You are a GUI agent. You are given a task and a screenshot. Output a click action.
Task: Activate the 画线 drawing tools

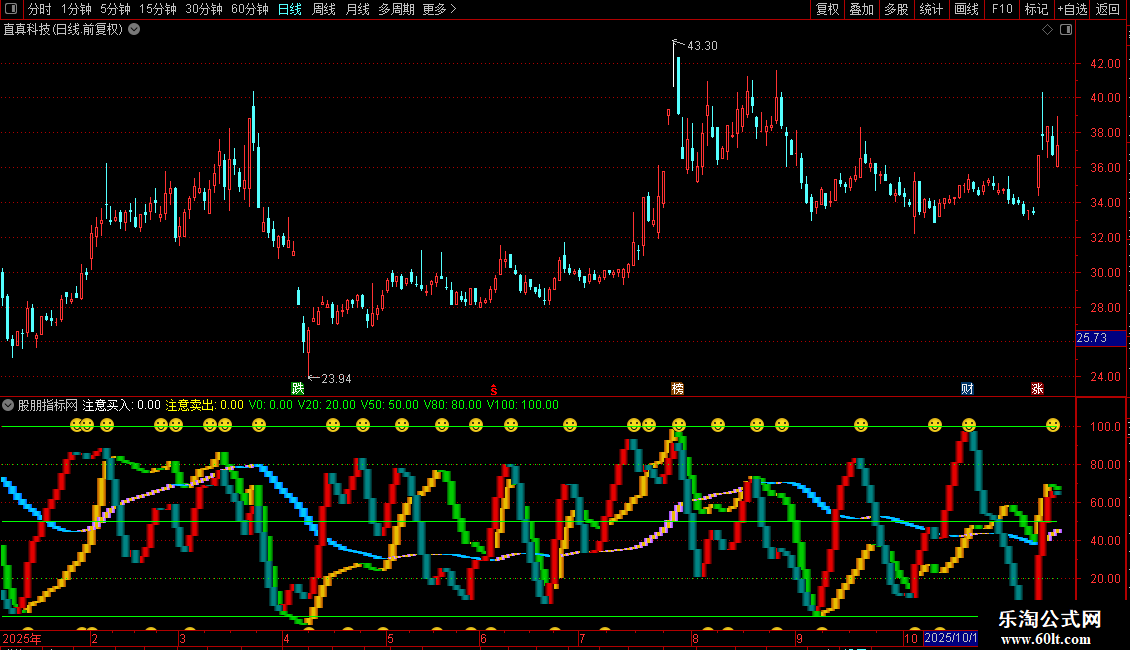coord(966,9)
